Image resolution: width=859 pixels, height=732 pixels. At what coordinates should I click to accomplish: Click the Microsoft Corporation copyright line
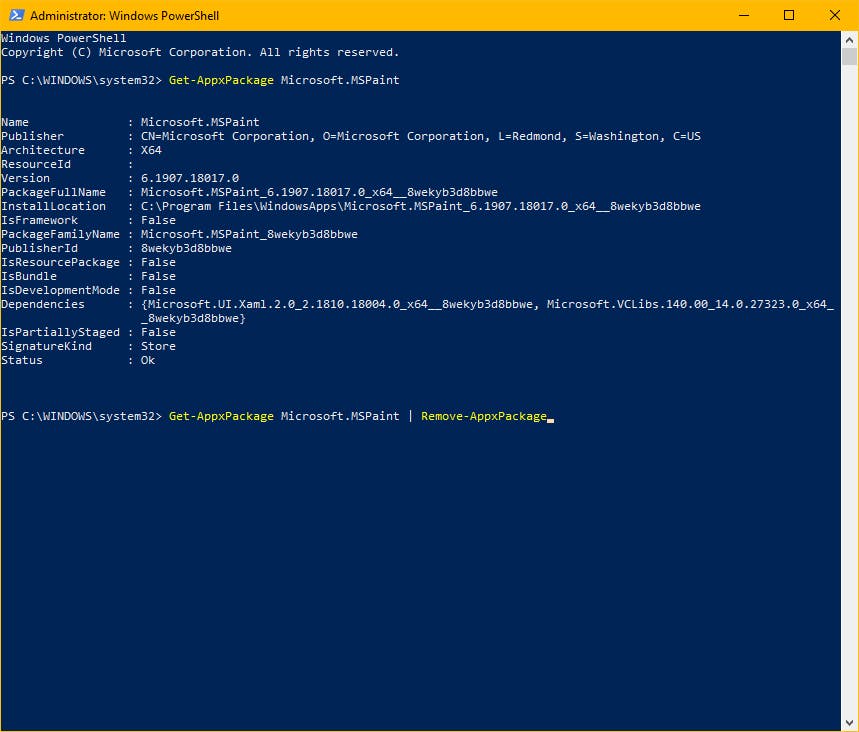(x=200, y=52)
